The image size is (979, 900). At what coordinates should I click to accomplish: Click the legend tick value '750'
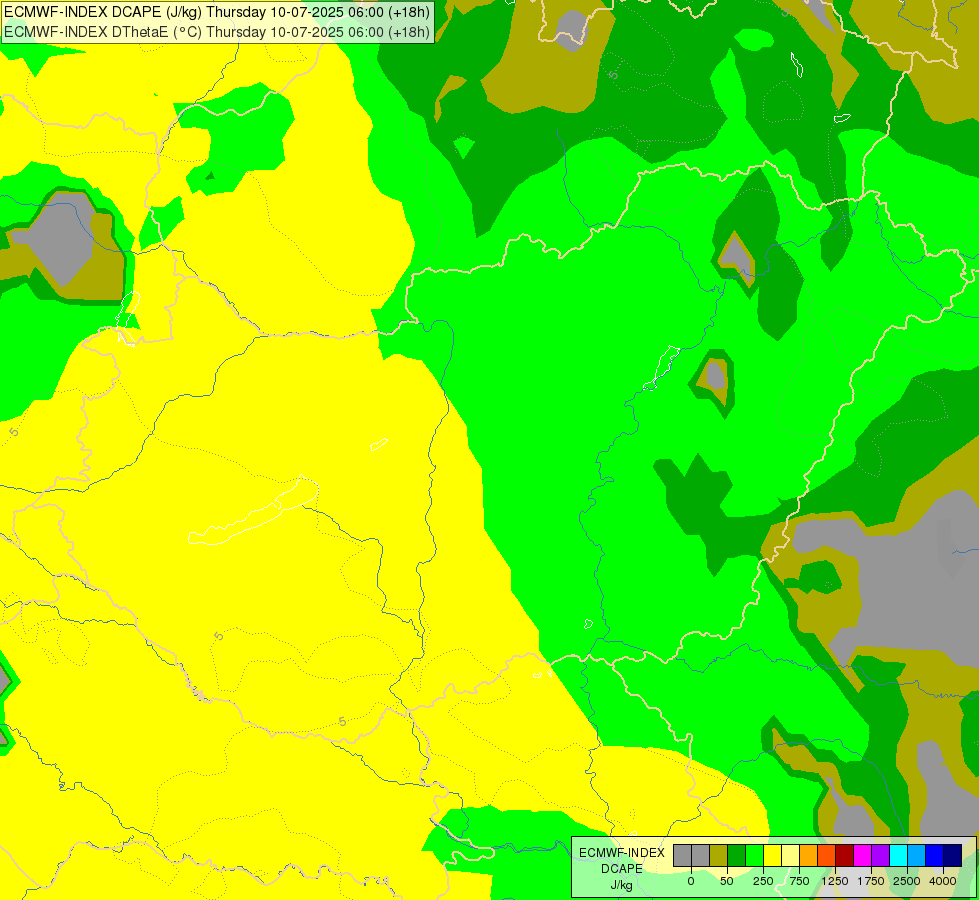(799, 881)
